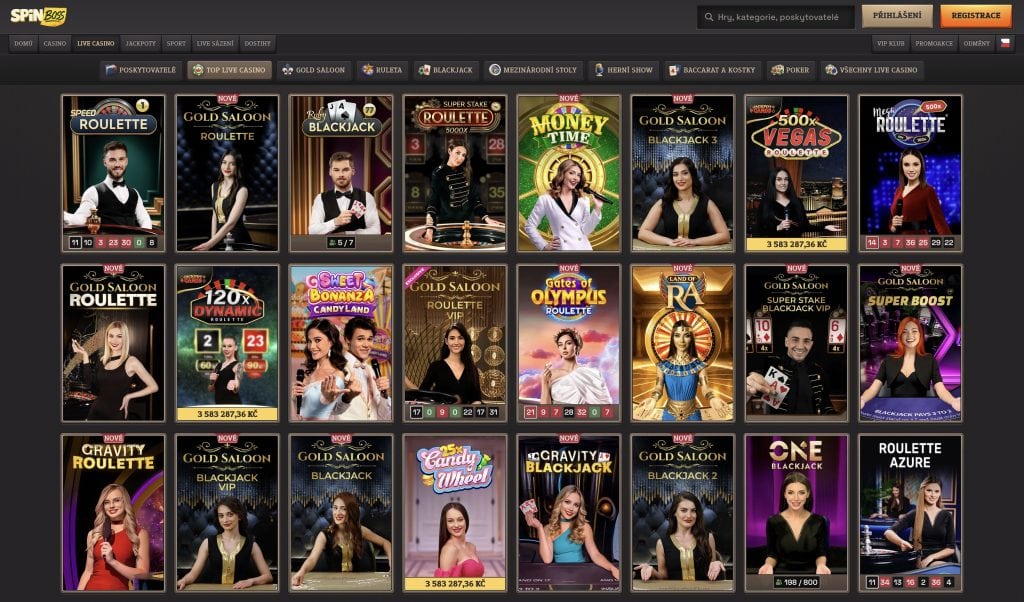Open the Domů menu item

tap(24, 43)
